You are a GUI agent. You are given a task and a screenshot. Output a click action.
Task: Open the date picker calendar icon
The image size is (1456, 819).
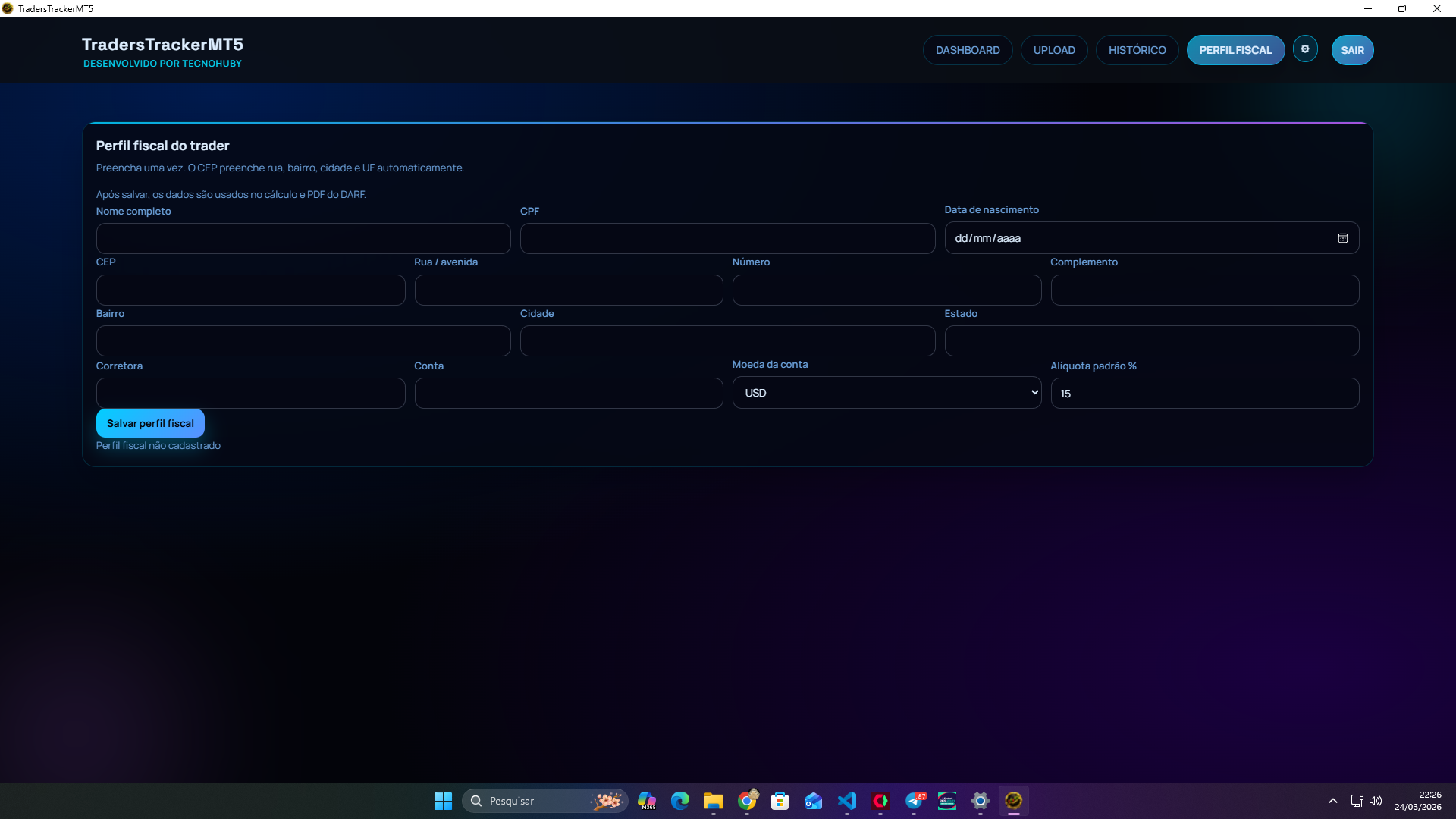[1342, 238]
